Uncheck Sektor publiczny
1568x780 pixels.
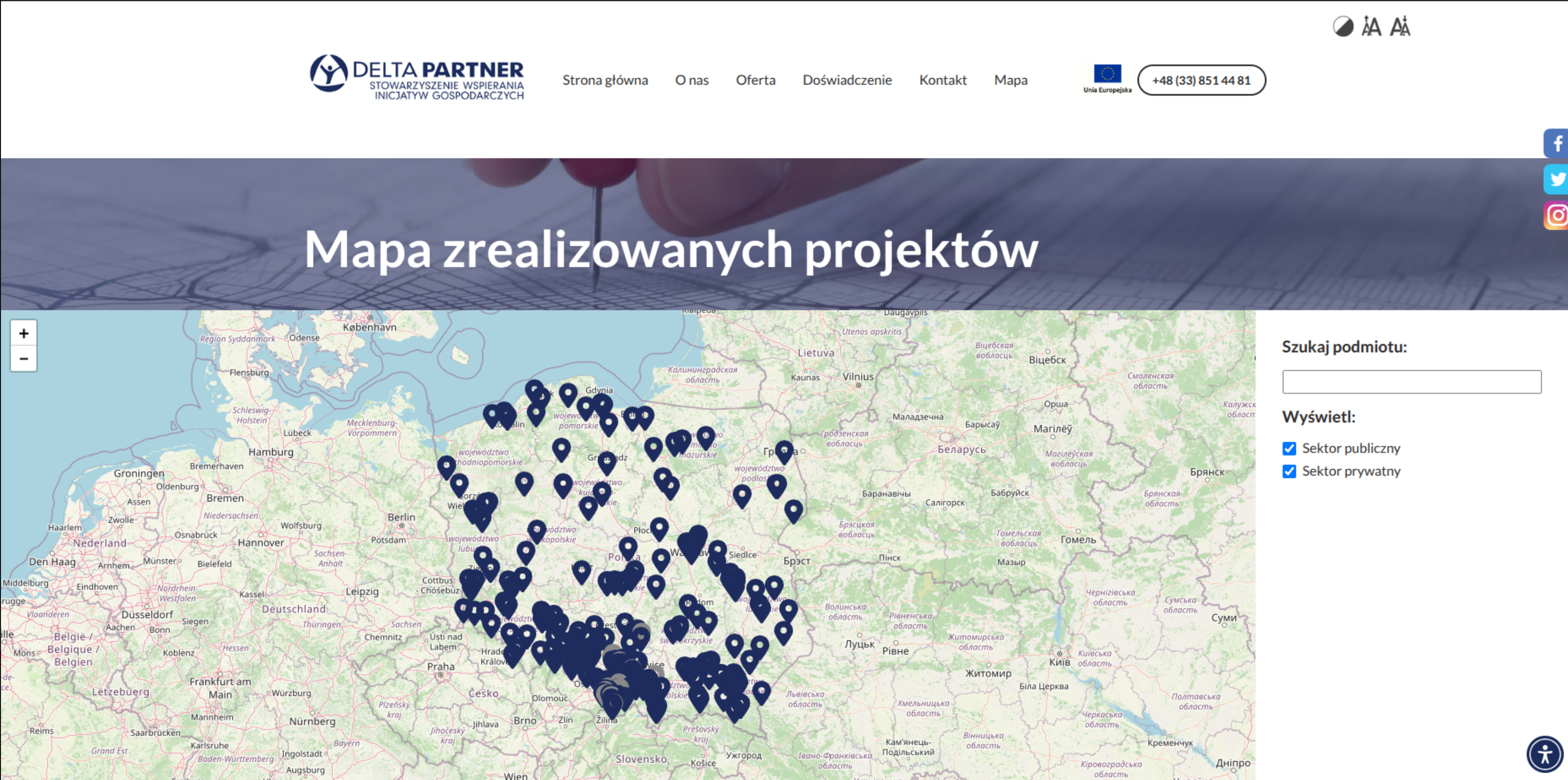tap(1289, 448)
